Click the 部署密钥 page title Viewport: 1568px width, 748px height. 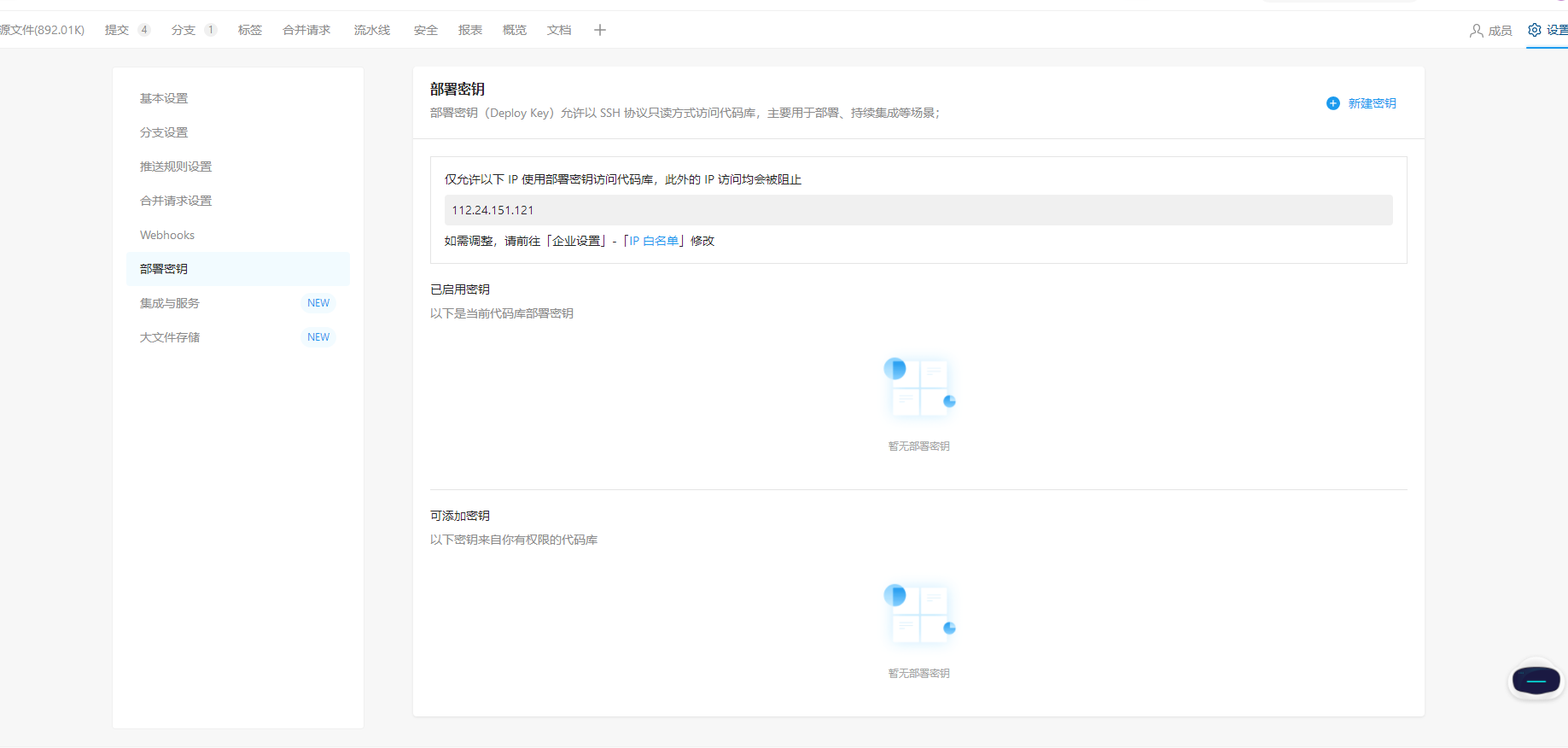pyautogui.click(x=458, y=89)
